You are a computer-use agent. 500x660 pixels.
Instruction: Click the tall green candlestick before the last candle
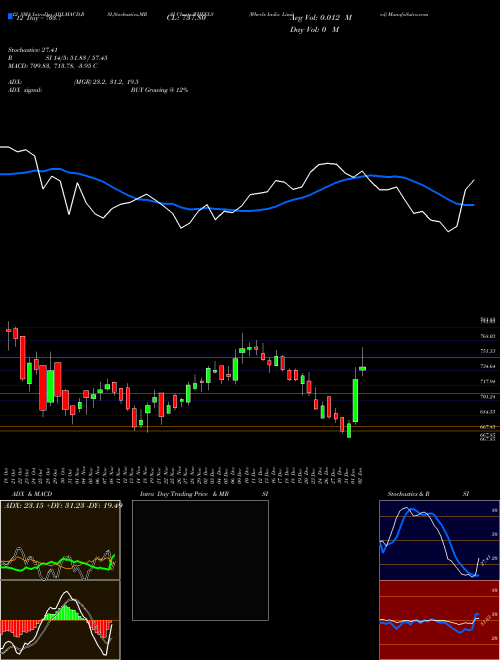coord(355,400)
